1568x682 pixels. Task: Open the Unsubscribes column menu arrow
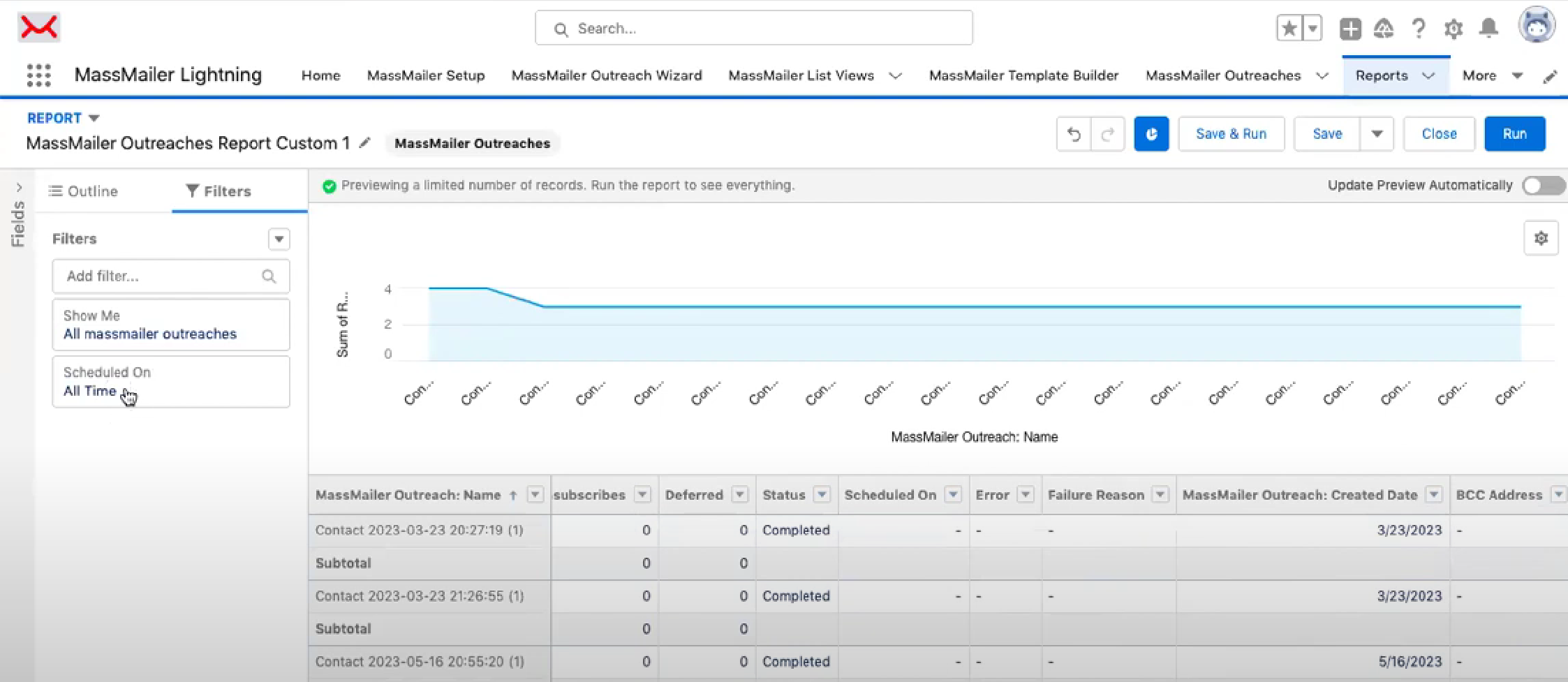tap(642, 495)
